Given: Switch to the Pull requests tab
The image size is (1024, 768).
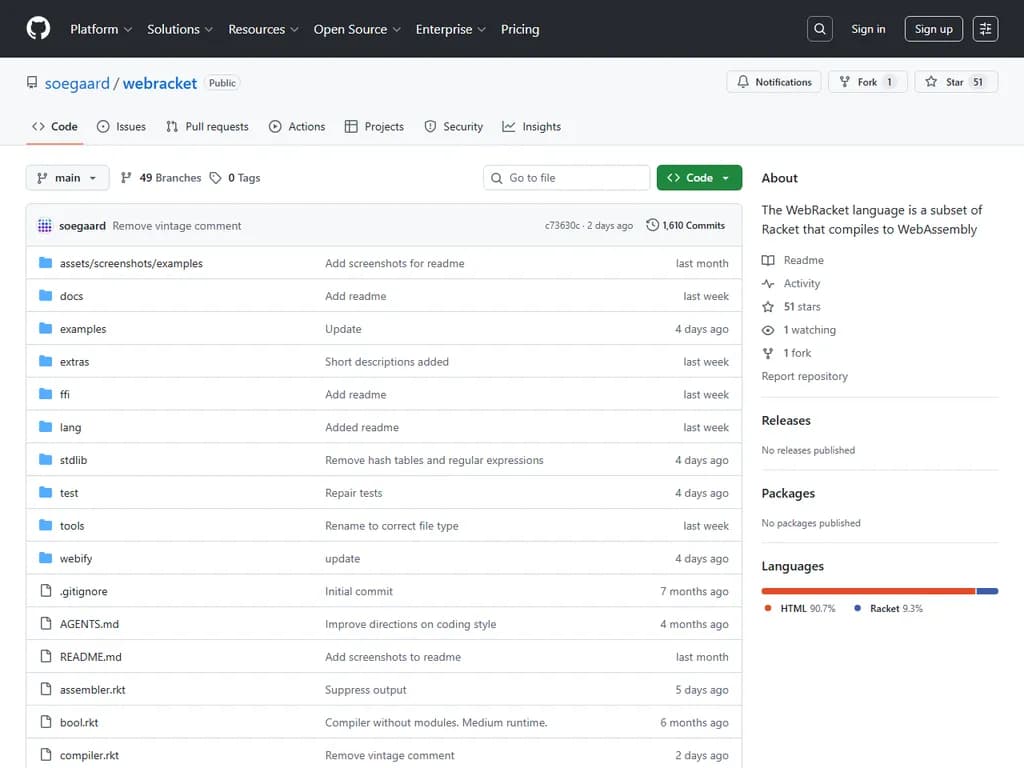Looking at the screenshot, I should tap(207, 126).
